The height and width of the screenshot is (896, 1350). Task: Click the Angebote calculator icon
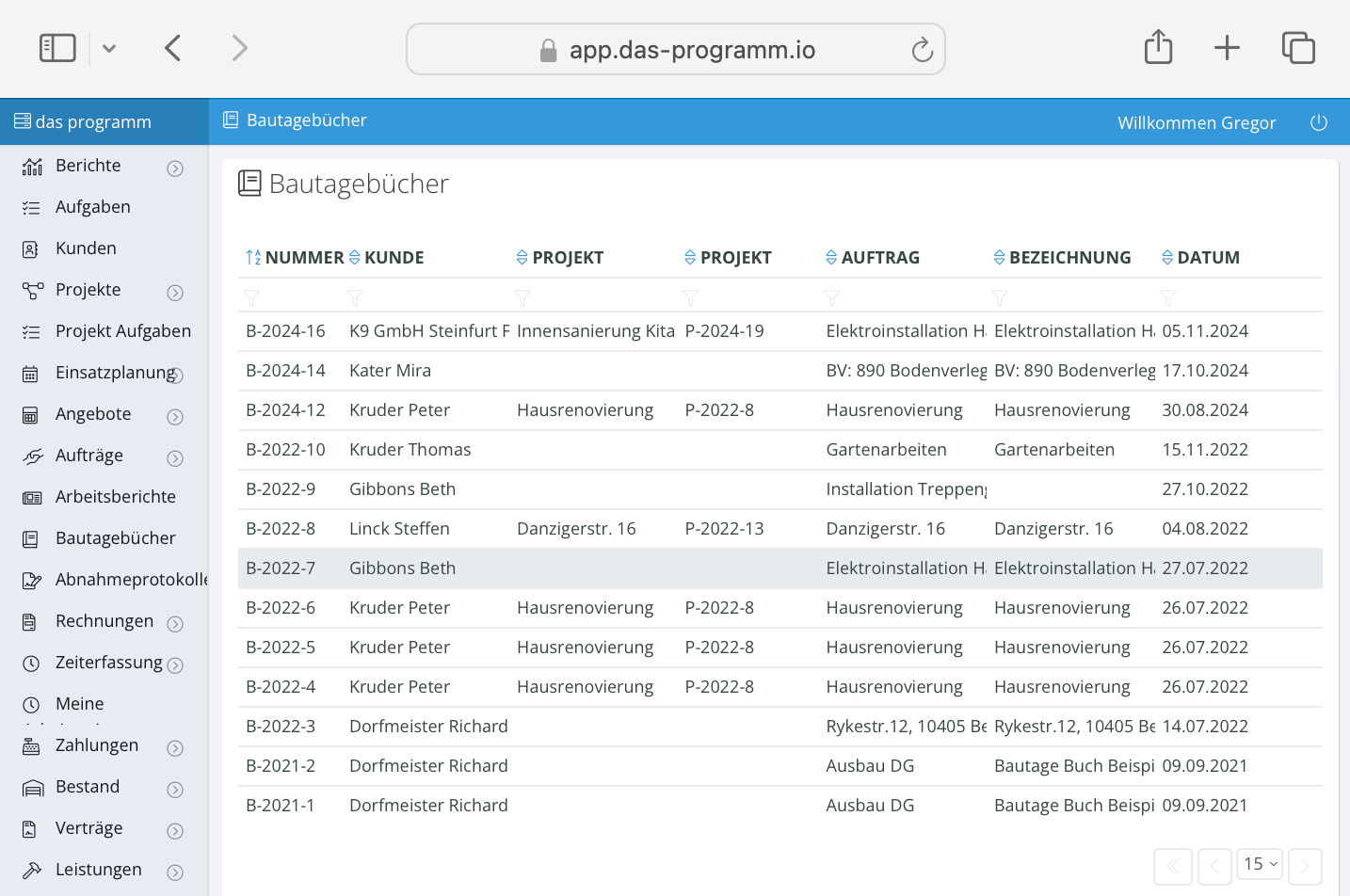click(x=31, y=415)
